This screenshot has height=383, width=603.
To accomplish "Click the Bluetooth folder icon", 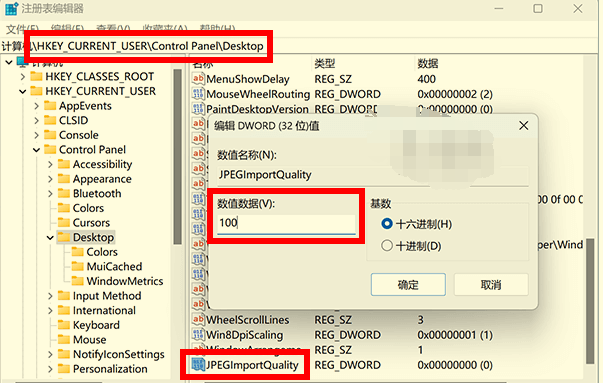I will coord(64,193).
